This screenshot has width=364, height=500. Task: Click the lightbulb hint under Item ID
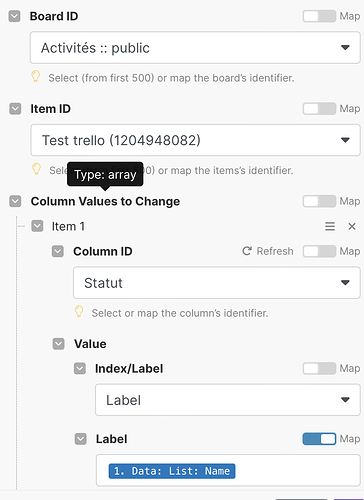[x=36, y=169]
